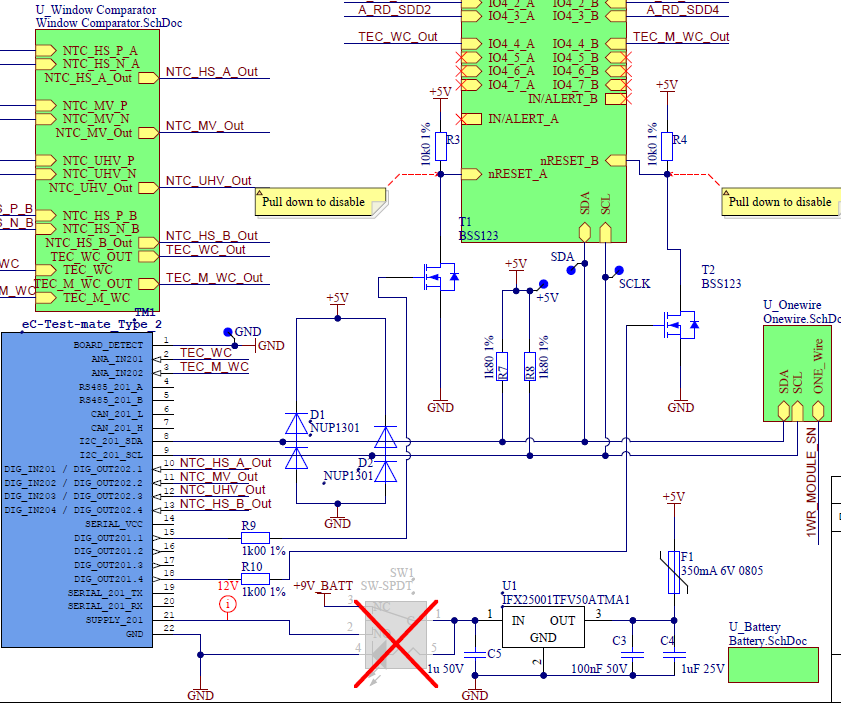Click the 'SERIAL_VCC' pin name
The height and width of the screenshot is (703, 841).
(x=114, y=524)
